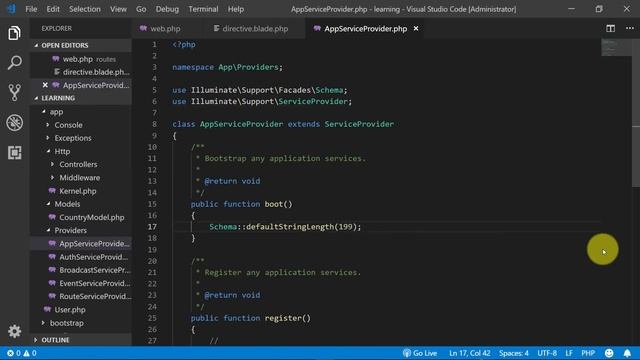
Task: Change end of line sequence LF
Action: pos(569,353)
